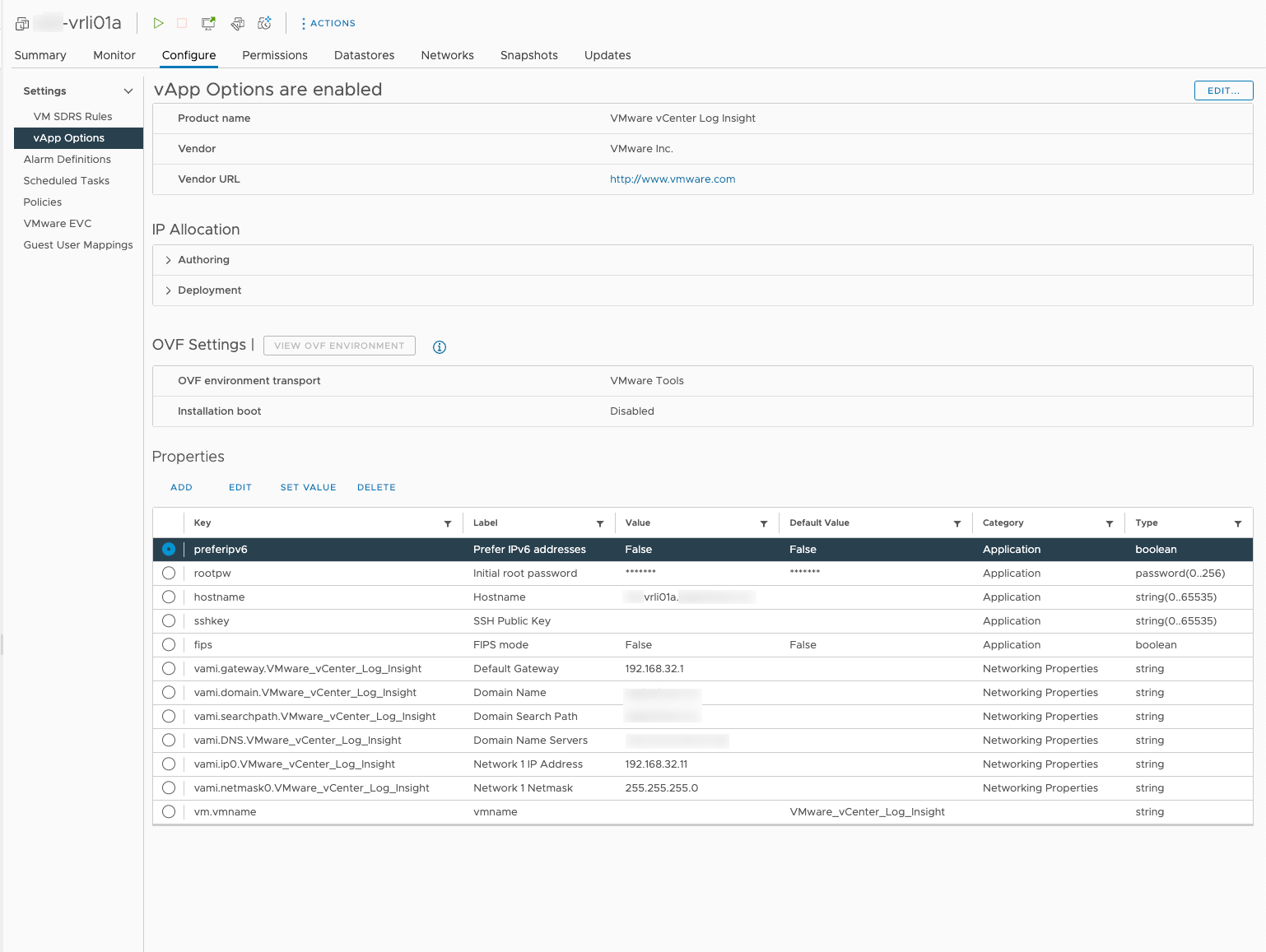Expand the Authoring section
The width and height of the screenshot is (1266, 952).
click(168, 260)
